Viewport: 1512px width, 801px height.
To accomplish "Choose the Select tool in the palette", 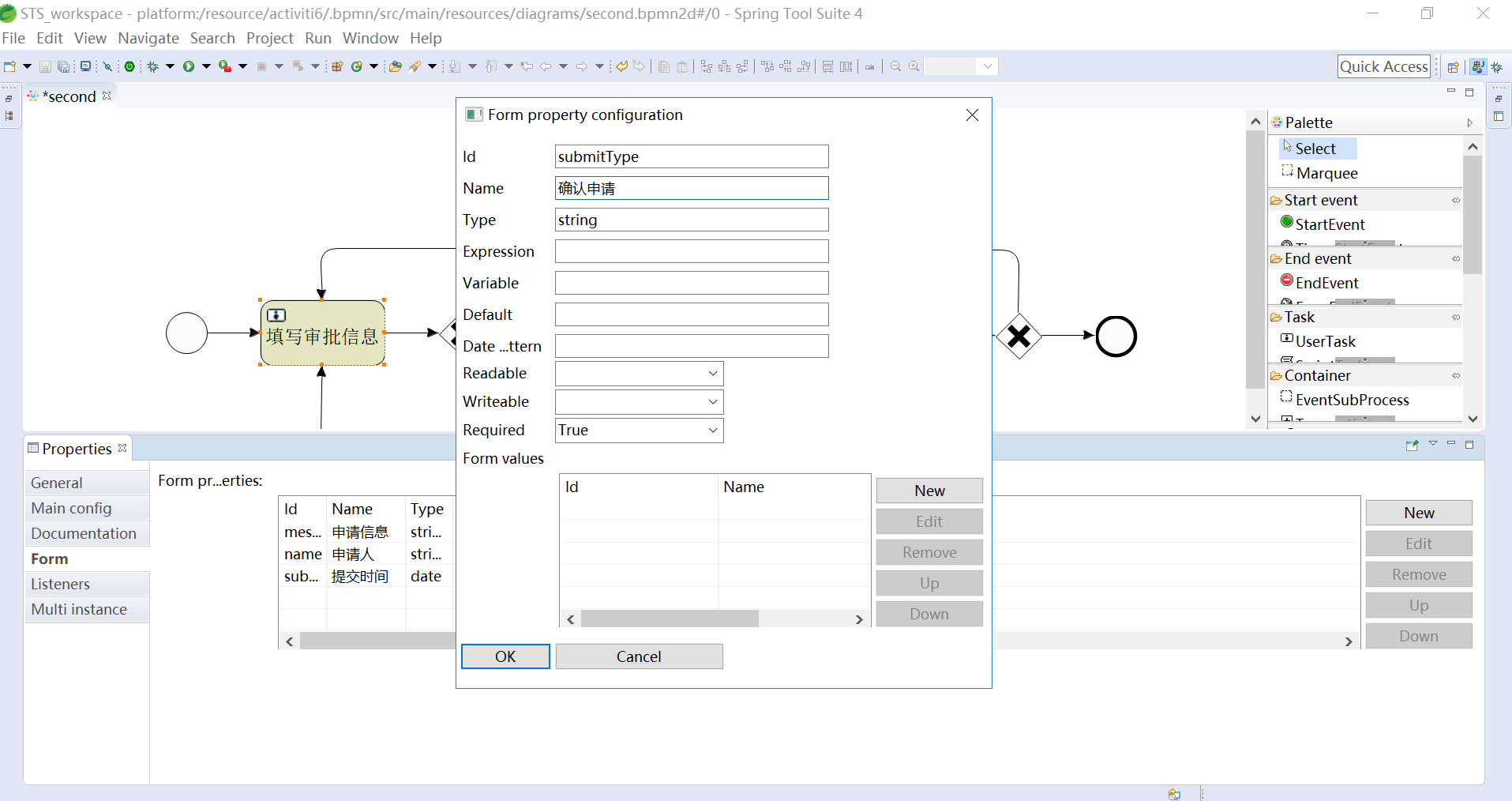I will click(1318, 149).
